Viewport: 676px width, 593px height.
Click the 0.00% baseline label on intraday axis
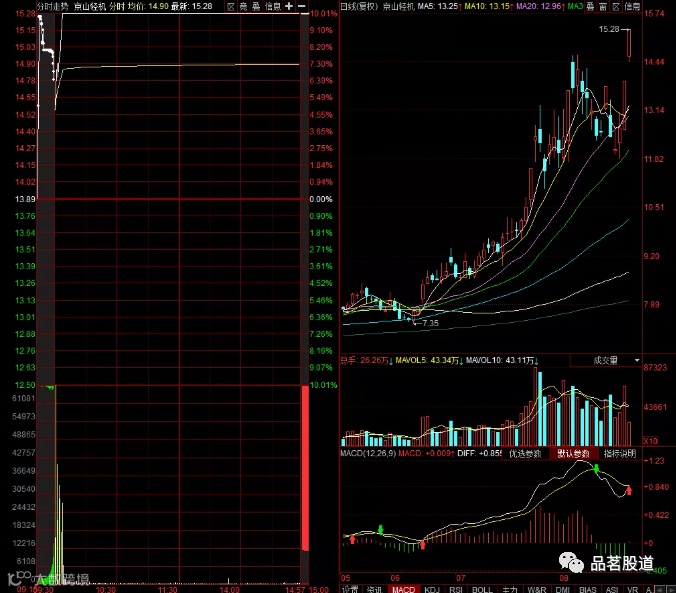(321, 199)
